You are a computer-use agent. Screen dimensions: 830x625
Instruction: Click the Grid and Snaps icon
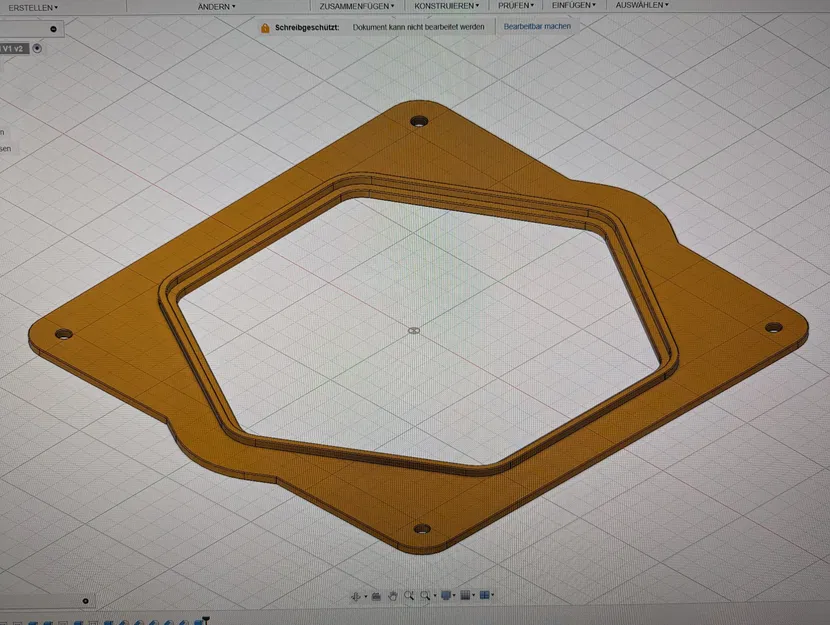click(467, 596)
